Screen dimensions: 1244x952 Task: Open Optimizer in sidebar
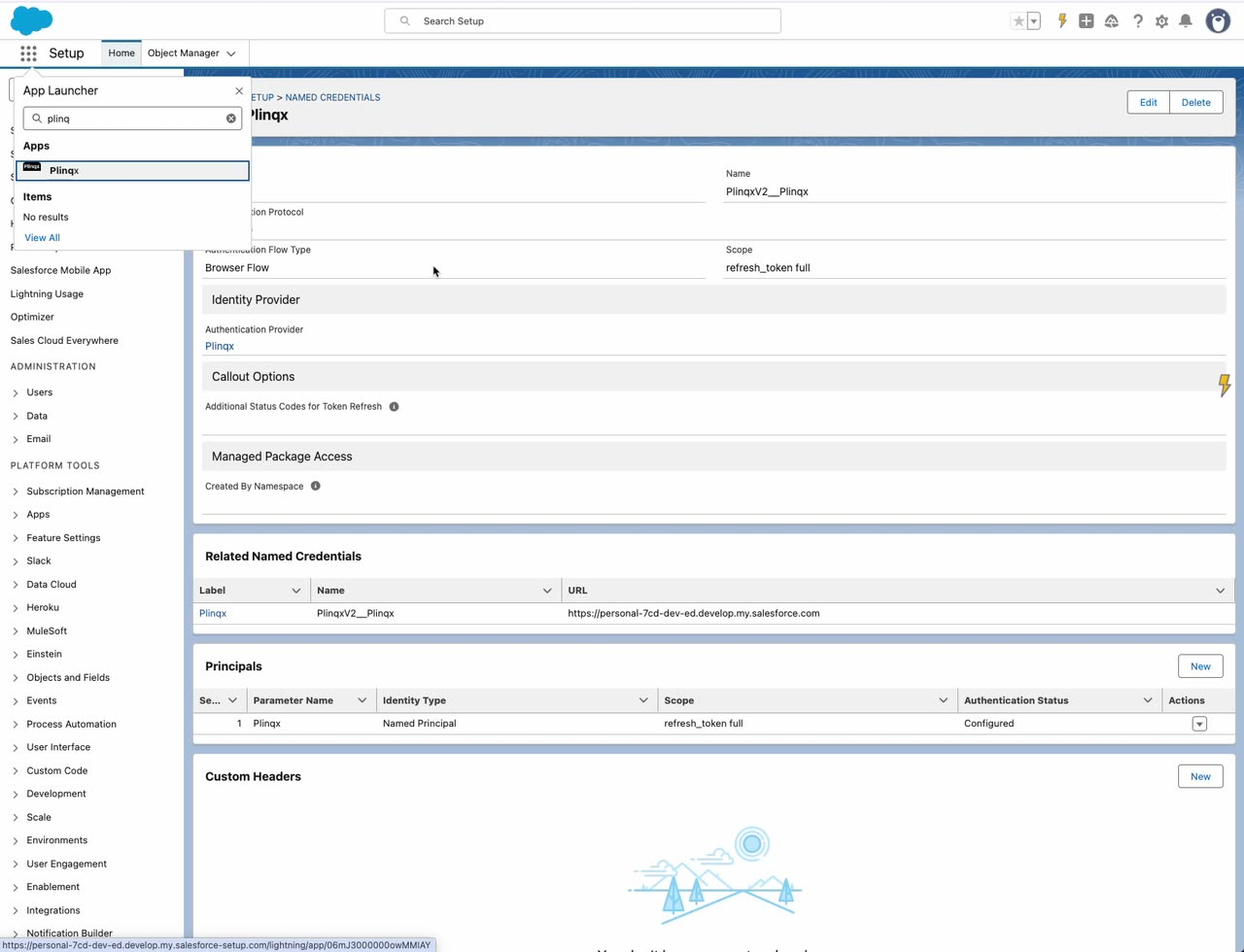(32, 317)
